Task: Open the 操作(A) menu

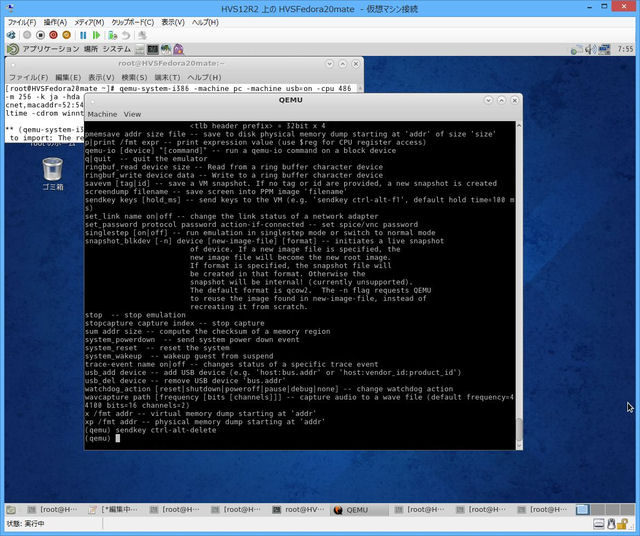Action: [56, 22]
